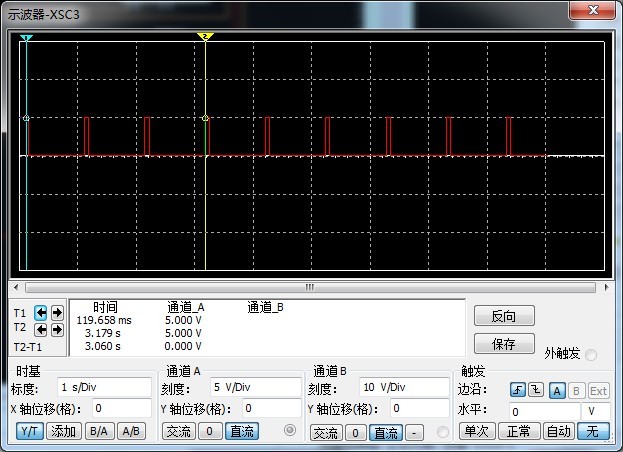Move cursor T1 left with arrow button

pos(41,313)
